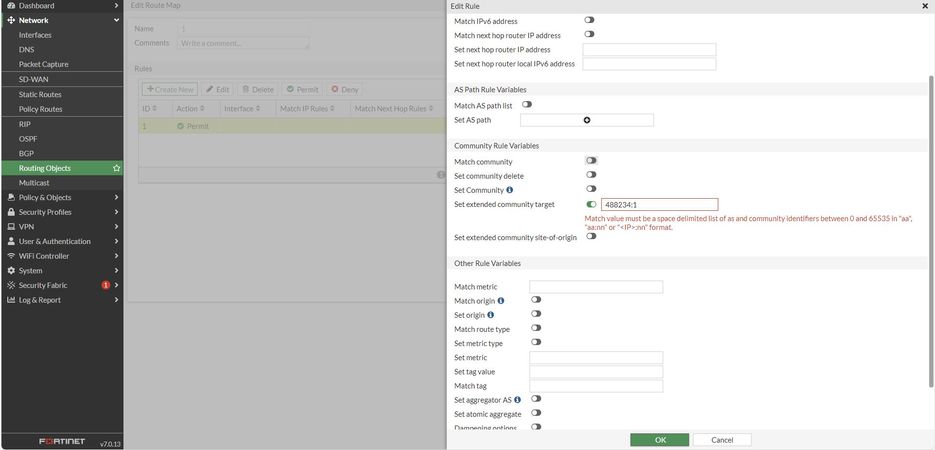Enable Set origin switch
This screenshot has width=935, height=450.
[x=536, y=314]
